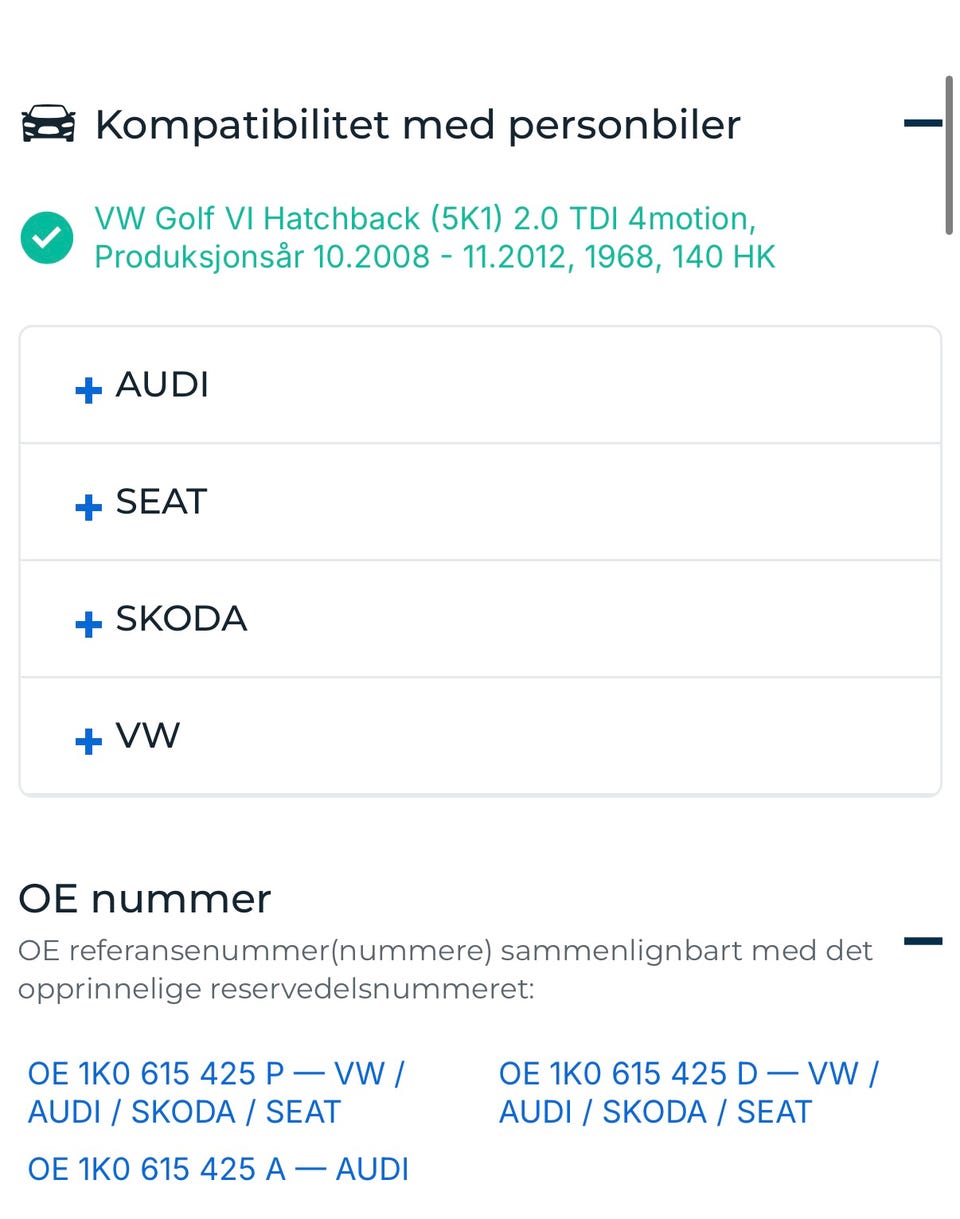The image size is (960, 1219).
Task: Open OE 1K0 615 425 D link
Action: 688,1092
